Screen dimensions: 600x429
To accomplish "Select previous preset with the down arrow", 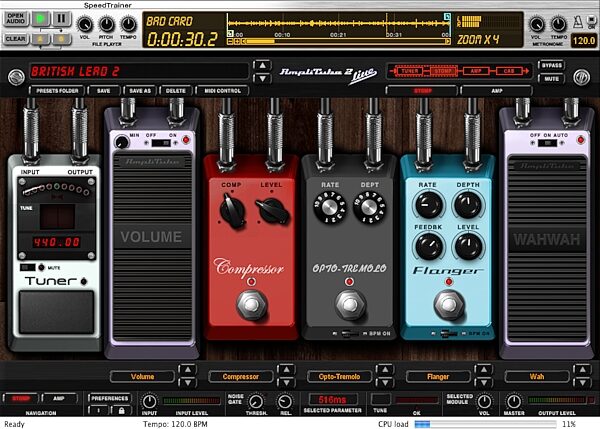I will 262,78.
